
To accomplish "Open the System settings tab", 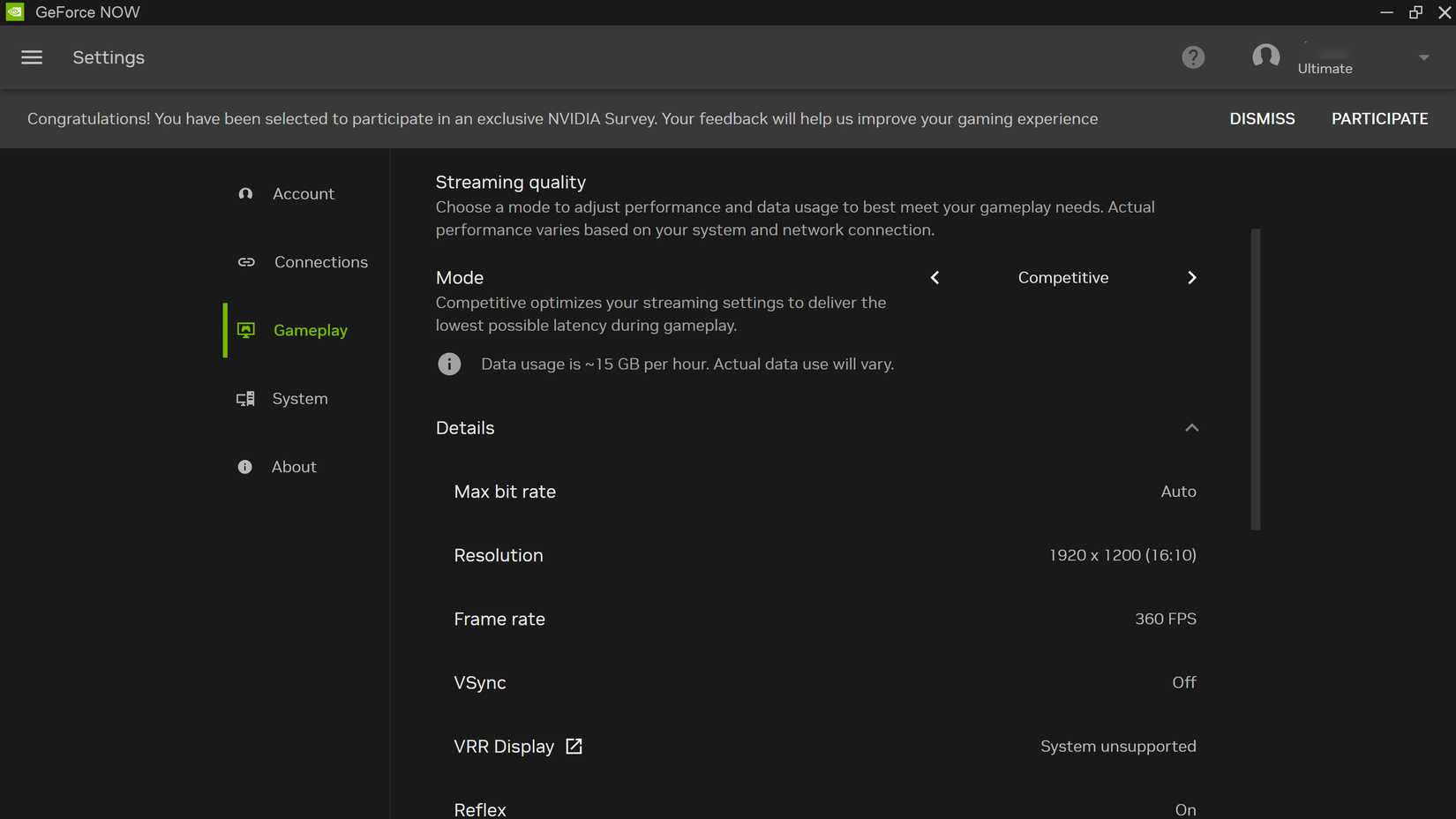I will point(302,399).
